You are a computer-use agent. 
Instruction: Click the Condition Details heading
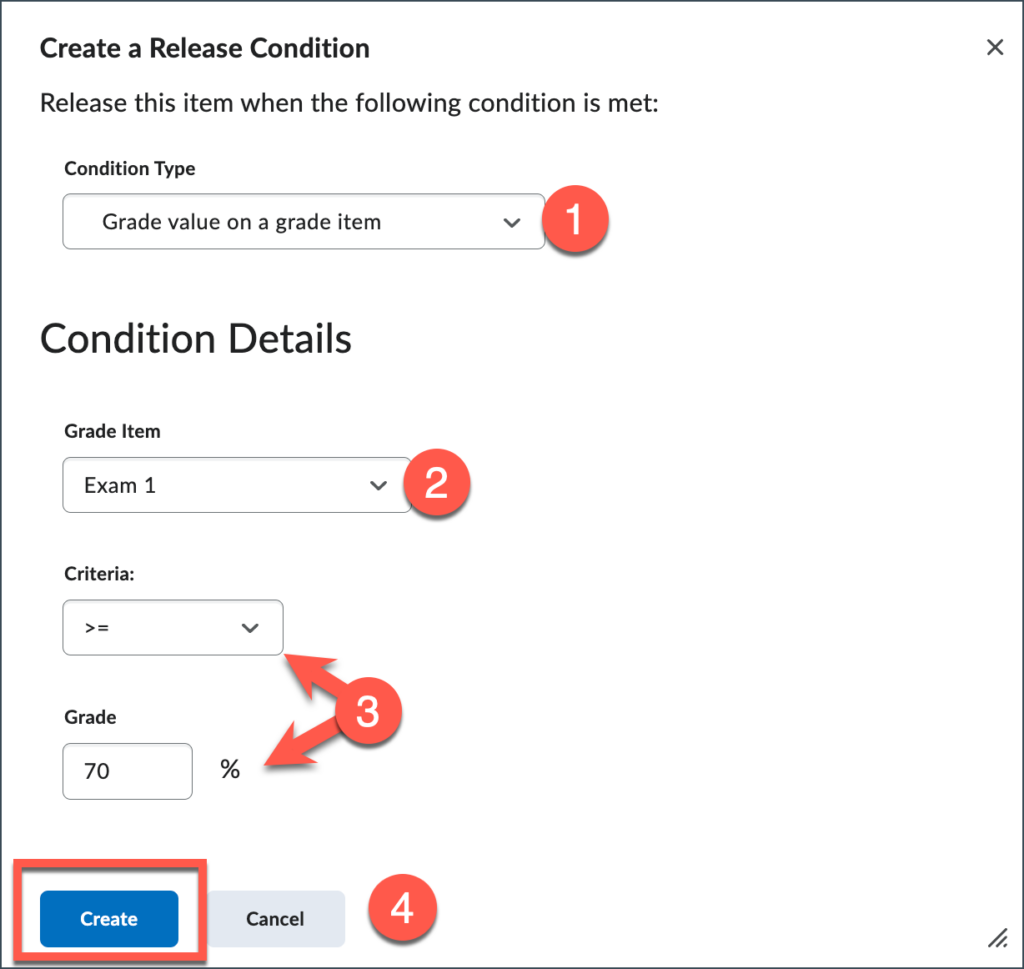point(195,339)
